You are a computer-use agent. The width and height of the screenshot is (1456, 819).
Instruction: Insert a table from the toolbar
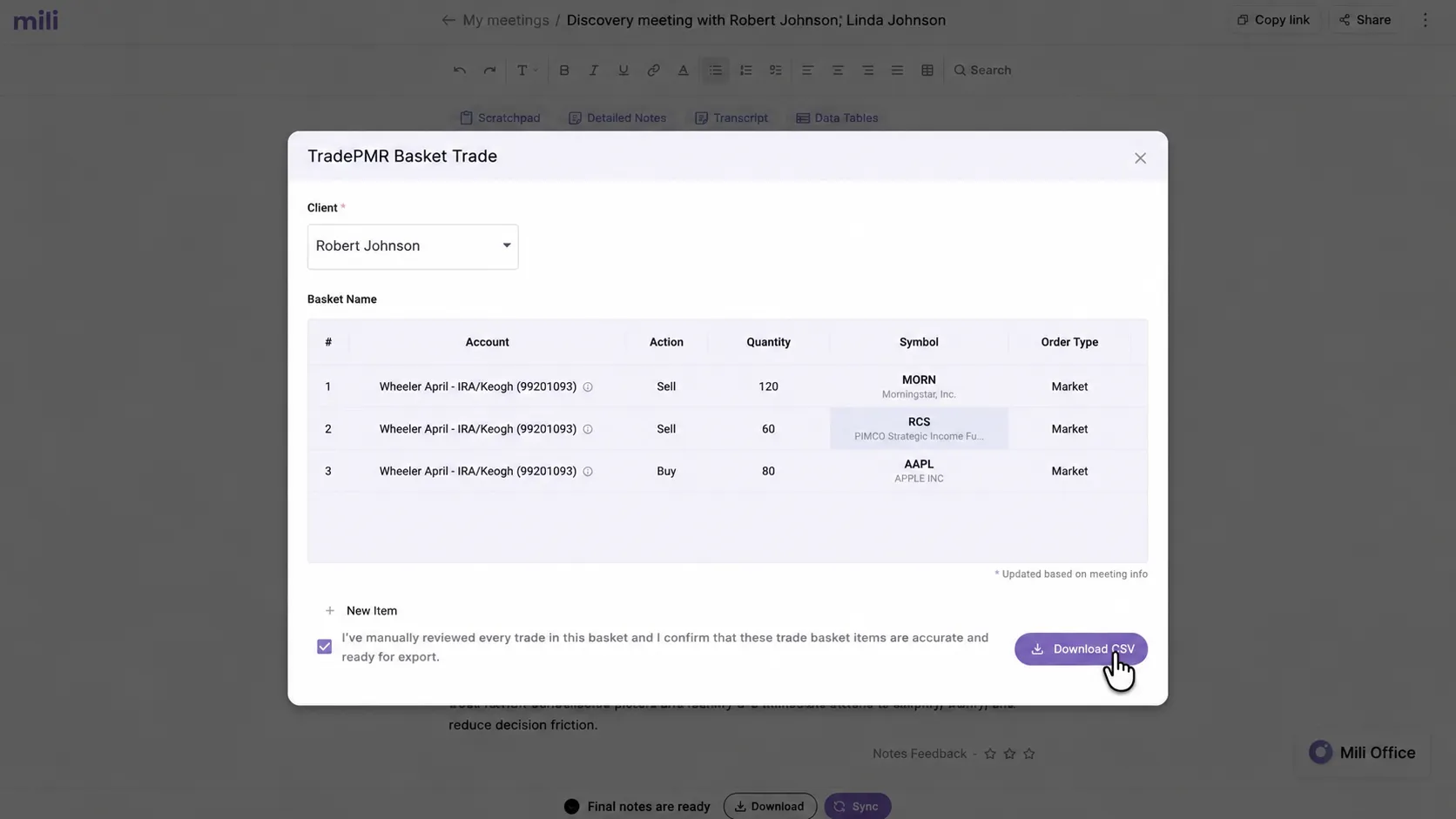927,70
